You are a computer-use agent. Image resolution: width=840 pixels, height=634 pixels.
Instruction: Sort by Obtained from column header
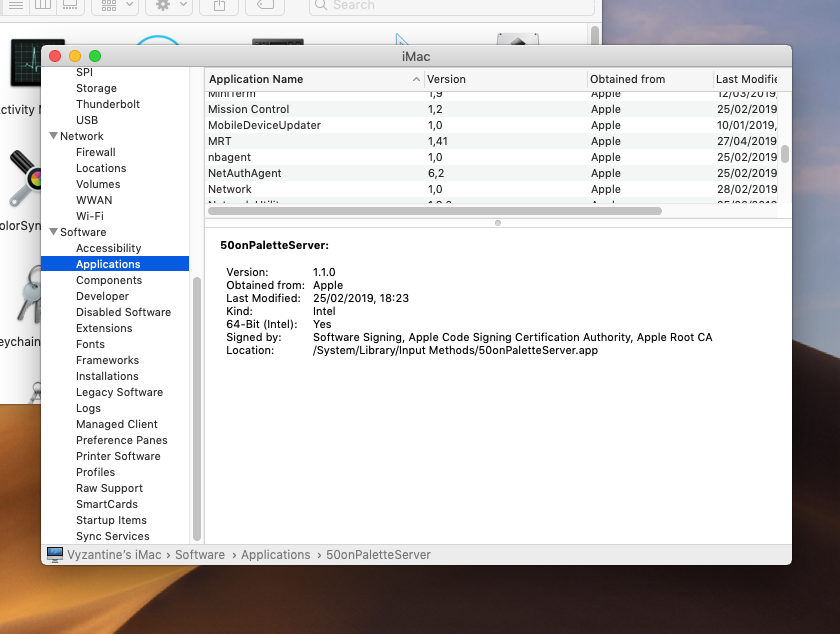650,79
